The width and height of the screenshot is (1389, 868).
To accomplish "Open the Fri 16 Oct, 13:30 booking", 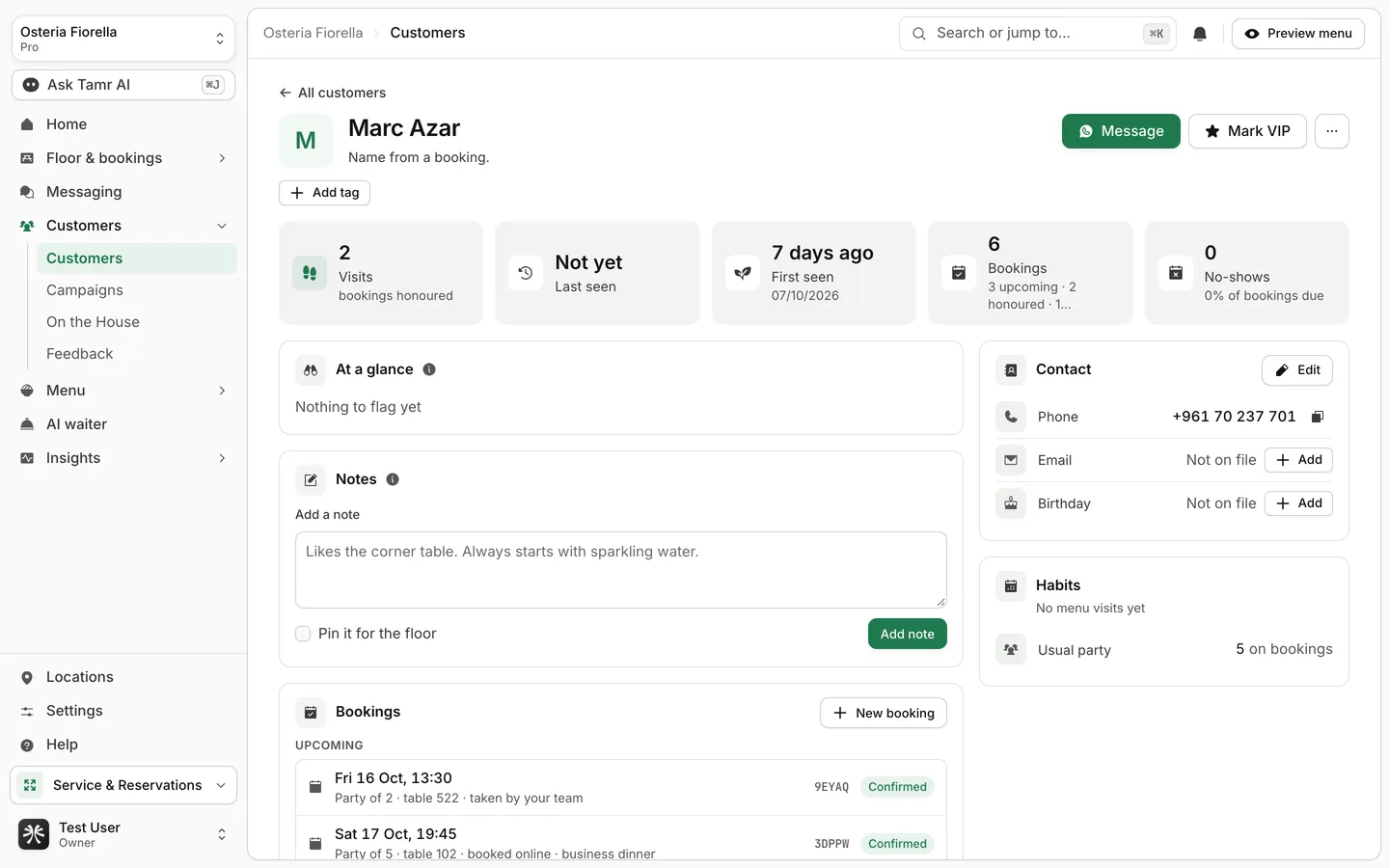I will [621, 787].
